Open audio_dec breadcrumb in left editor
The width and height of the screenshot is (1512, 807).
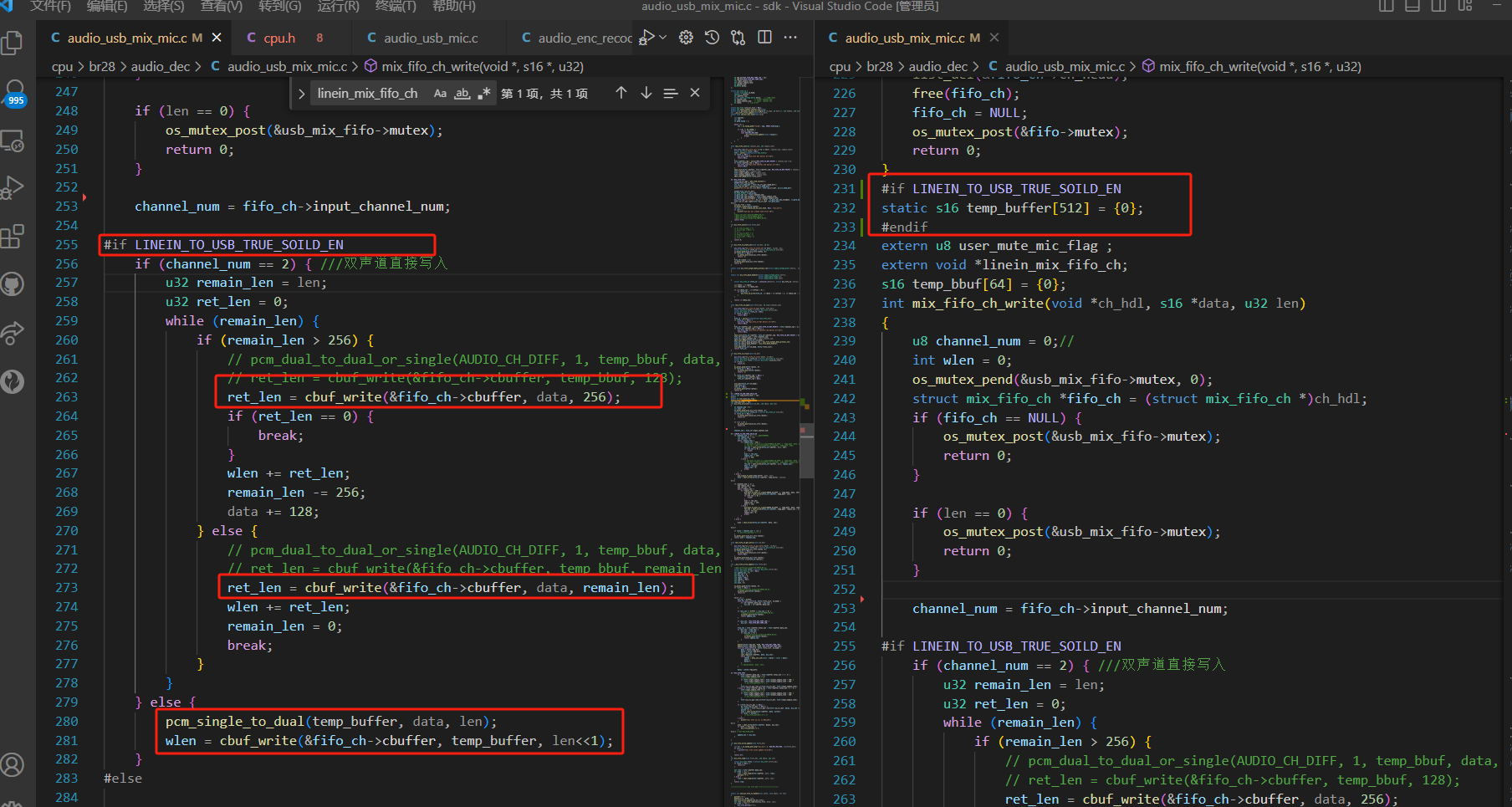click(x=161, y=66)
